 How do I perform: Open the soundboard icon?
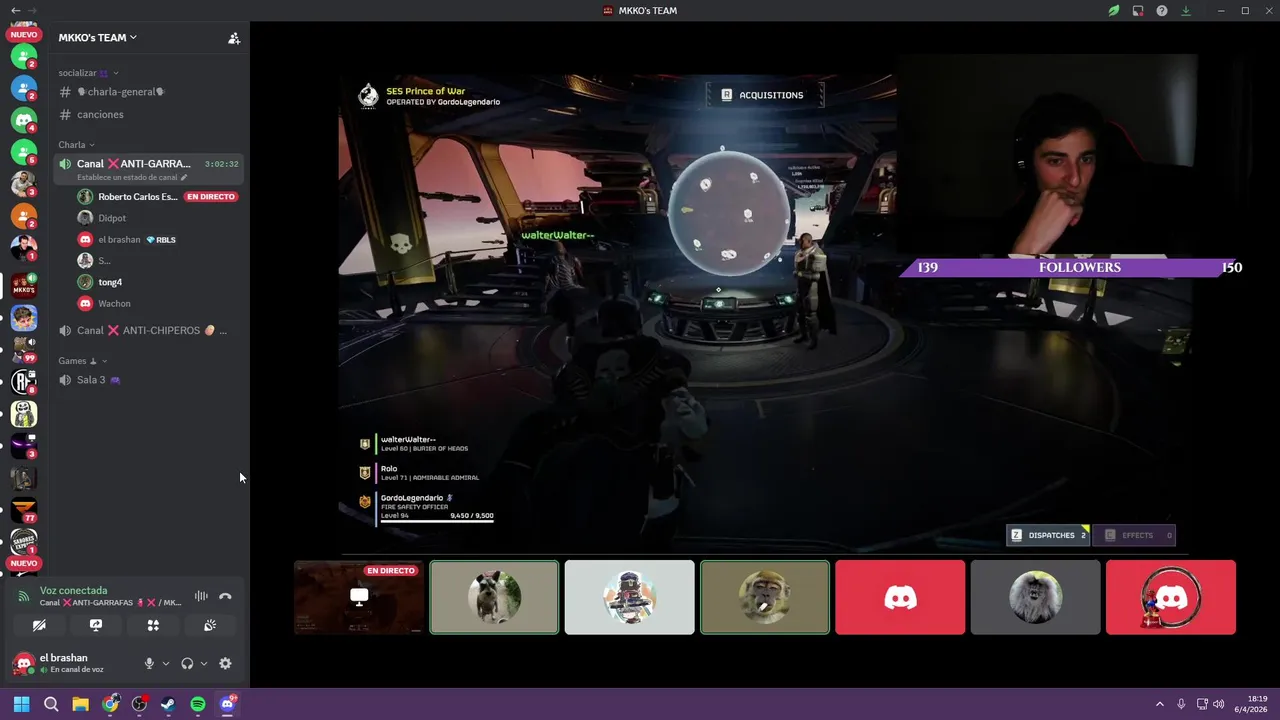click(x=210, y=625)
